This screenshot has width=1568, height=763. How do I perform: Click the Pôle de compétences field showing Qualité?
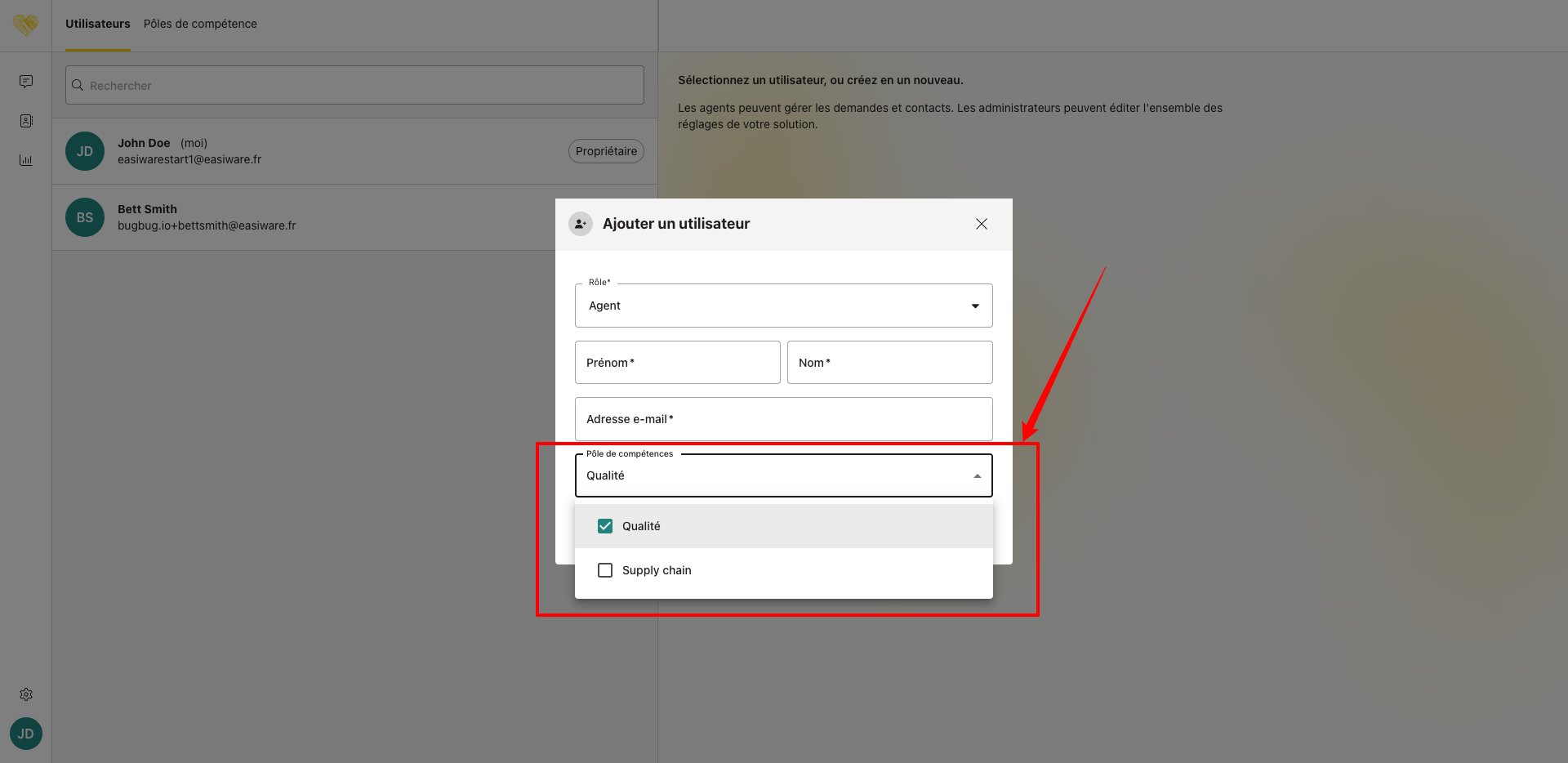tap(768, 476)
